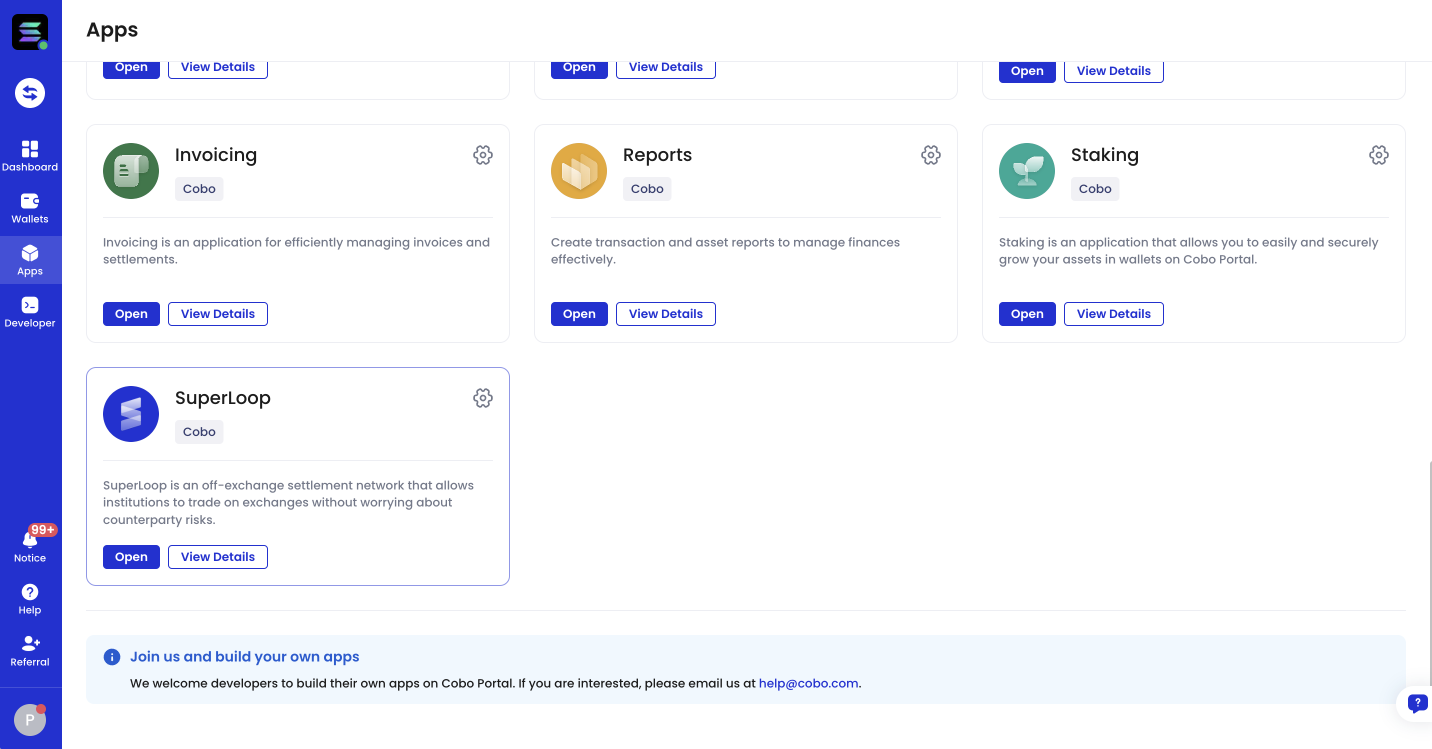Click the Reports title text
This screenshot has height=749, width=1432.
coord(657,155)
